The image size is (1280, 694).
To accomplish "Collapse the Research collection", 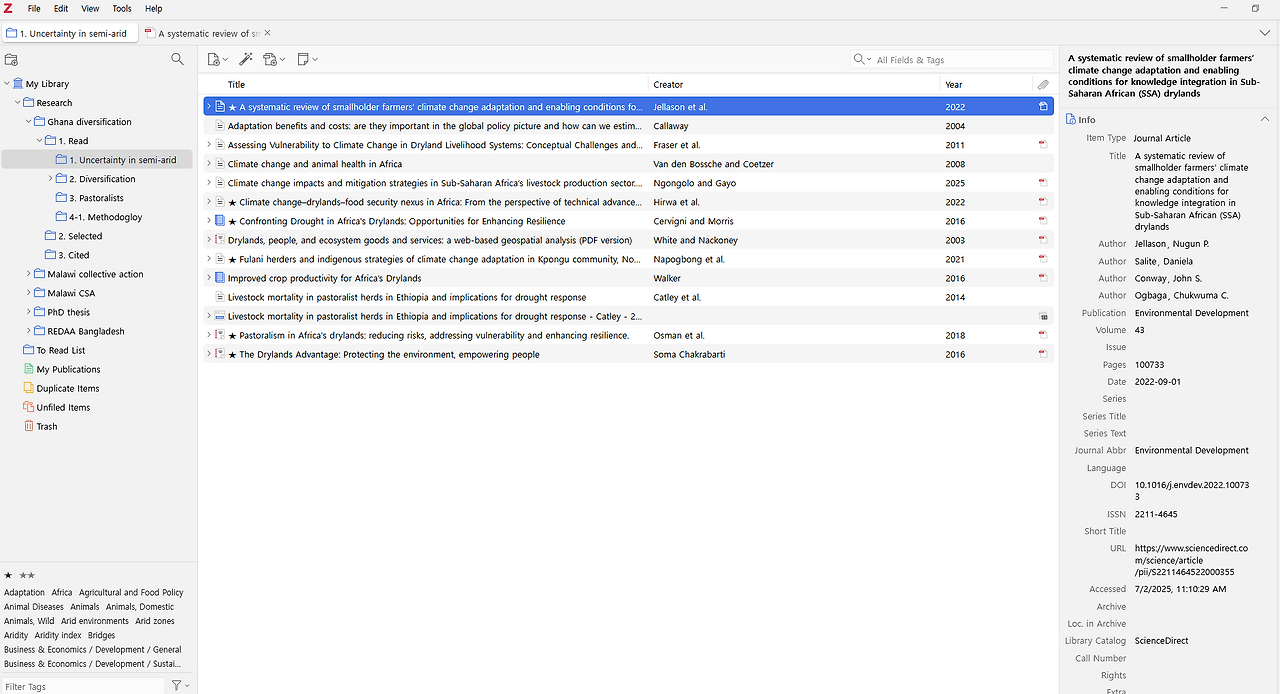I will (x=18, y=103).
